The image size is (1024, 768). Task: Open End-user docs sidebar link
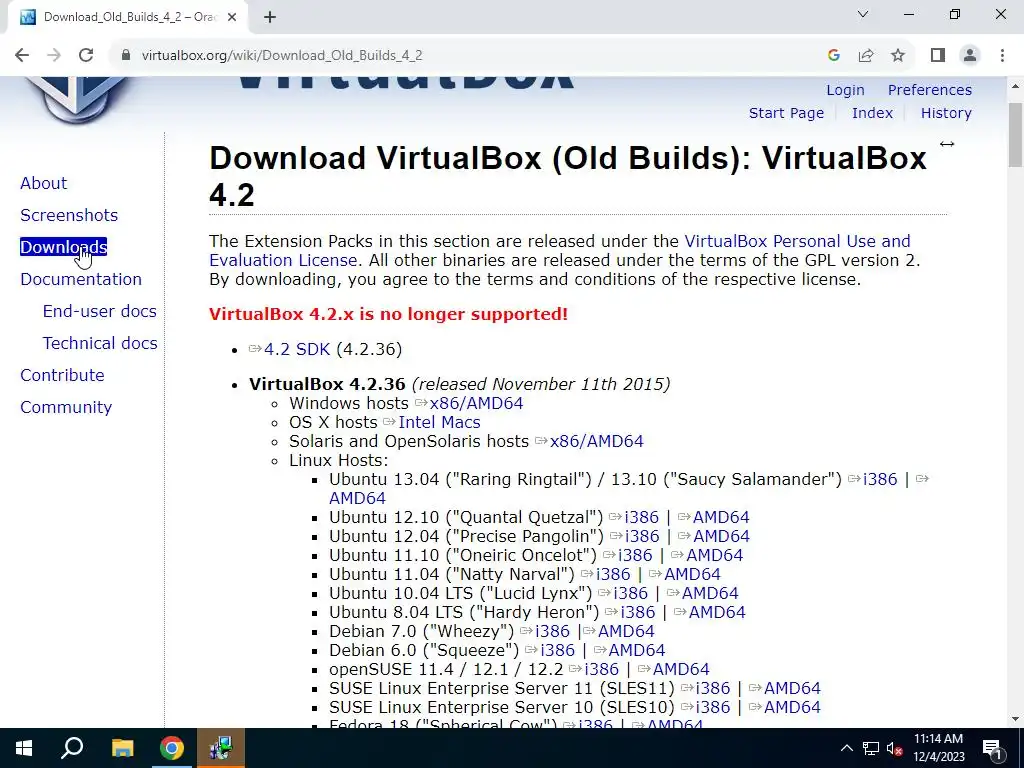pyautogui.click(x=99, y=311)
